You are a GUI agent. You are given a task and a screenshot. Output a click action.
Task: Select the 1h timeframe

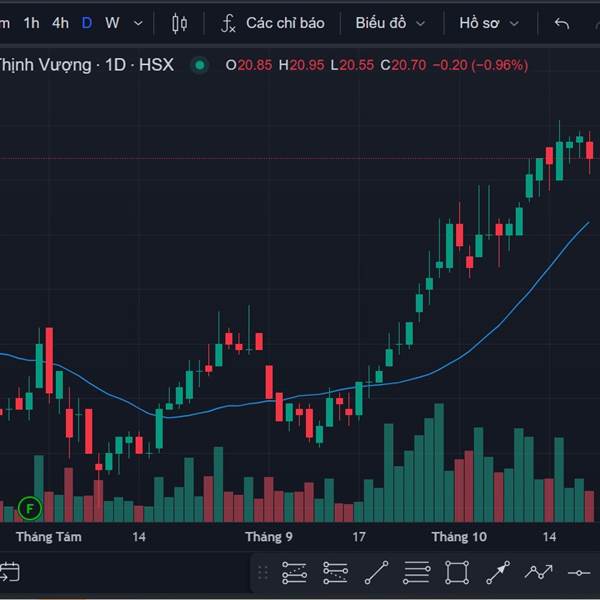click(x=31, y=23)
